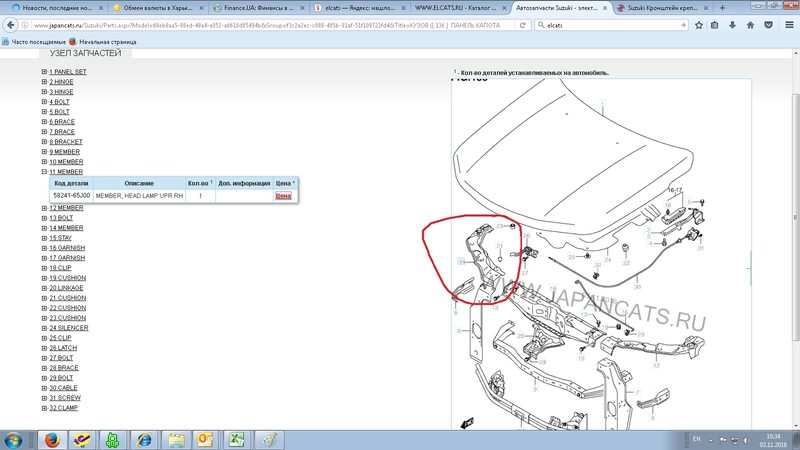This screenshot has width=800, height=450.
Task: Show site info icon in address bar
Action: click(24, 25)
